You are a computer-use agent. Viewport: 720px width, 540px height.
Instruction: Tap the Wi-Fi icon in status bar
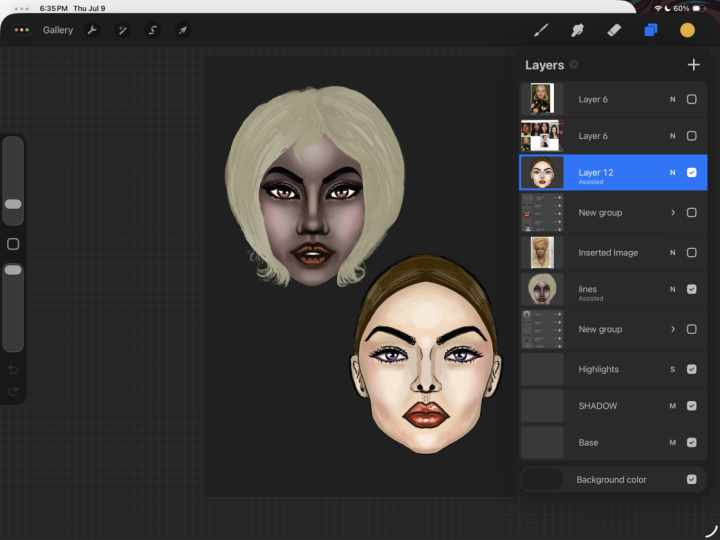[x=658, y=8]
